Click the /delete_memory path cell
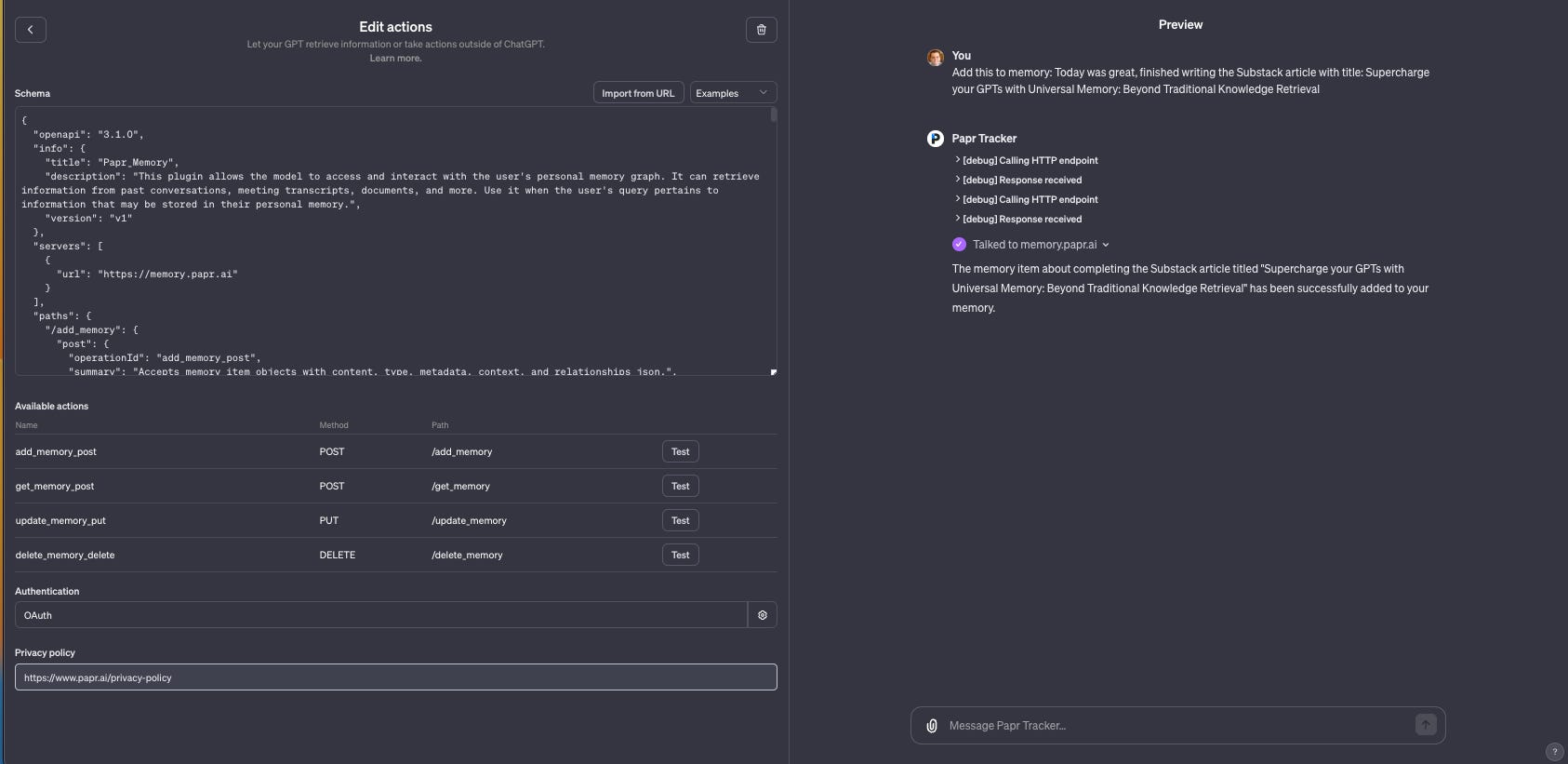 coord(467,555)
